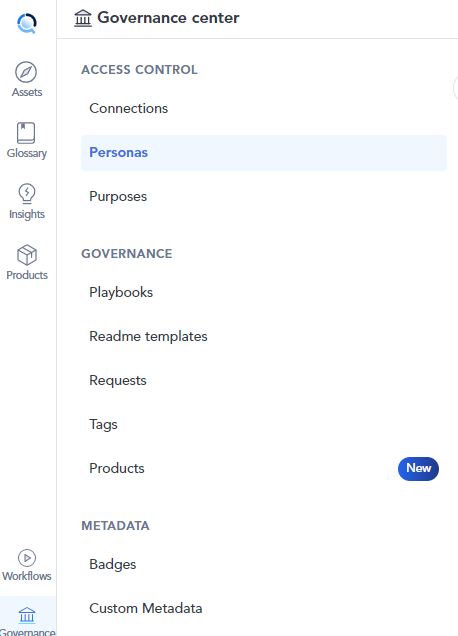Click the GOVERNANCE section heading
The width and height of the screenshot is (458, 636).
pyautogui.click(x=127, y=254)
